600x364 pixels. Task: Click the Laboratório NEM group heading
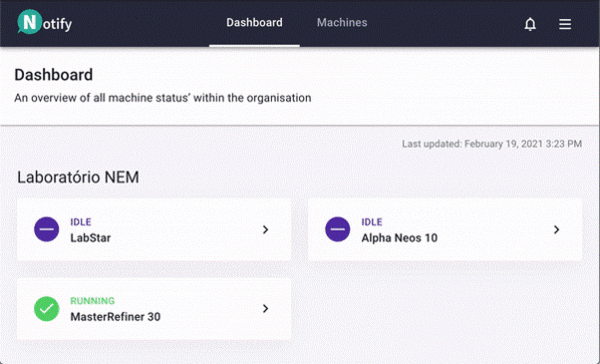[78, 177]
